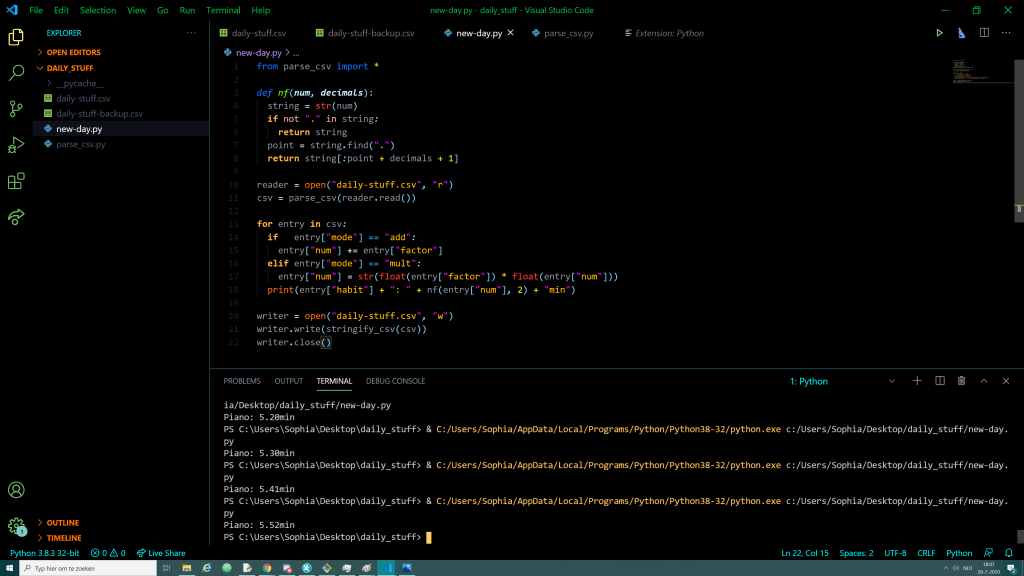This screenshot has width=1024, height=576.
Task: Open the Manage gear icon
Action: [16, 525]
